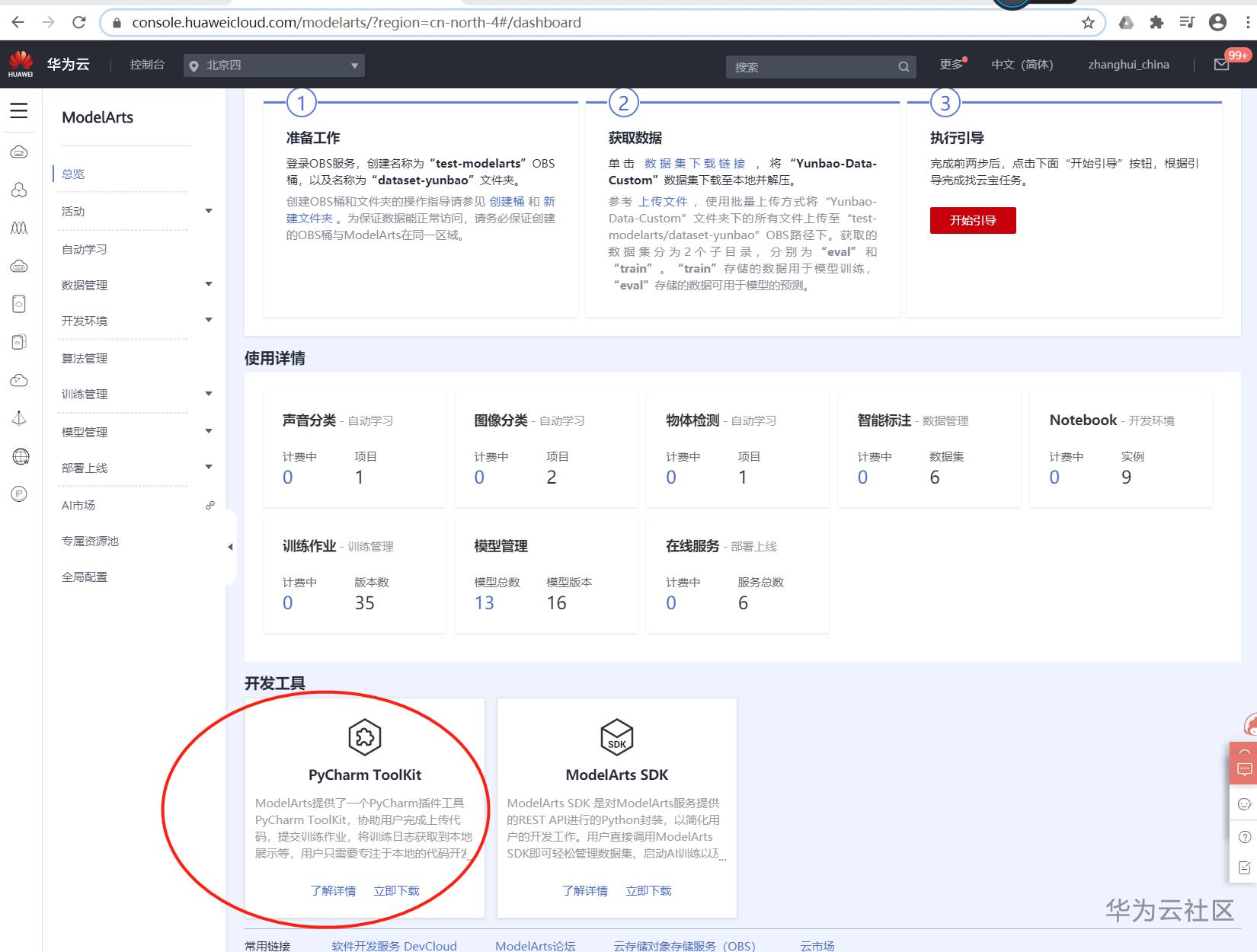The width and height of the screenshot is (1257, 952).
Task: Open 专属资源池 in the sidebar
Action: [x=91, y=541]
